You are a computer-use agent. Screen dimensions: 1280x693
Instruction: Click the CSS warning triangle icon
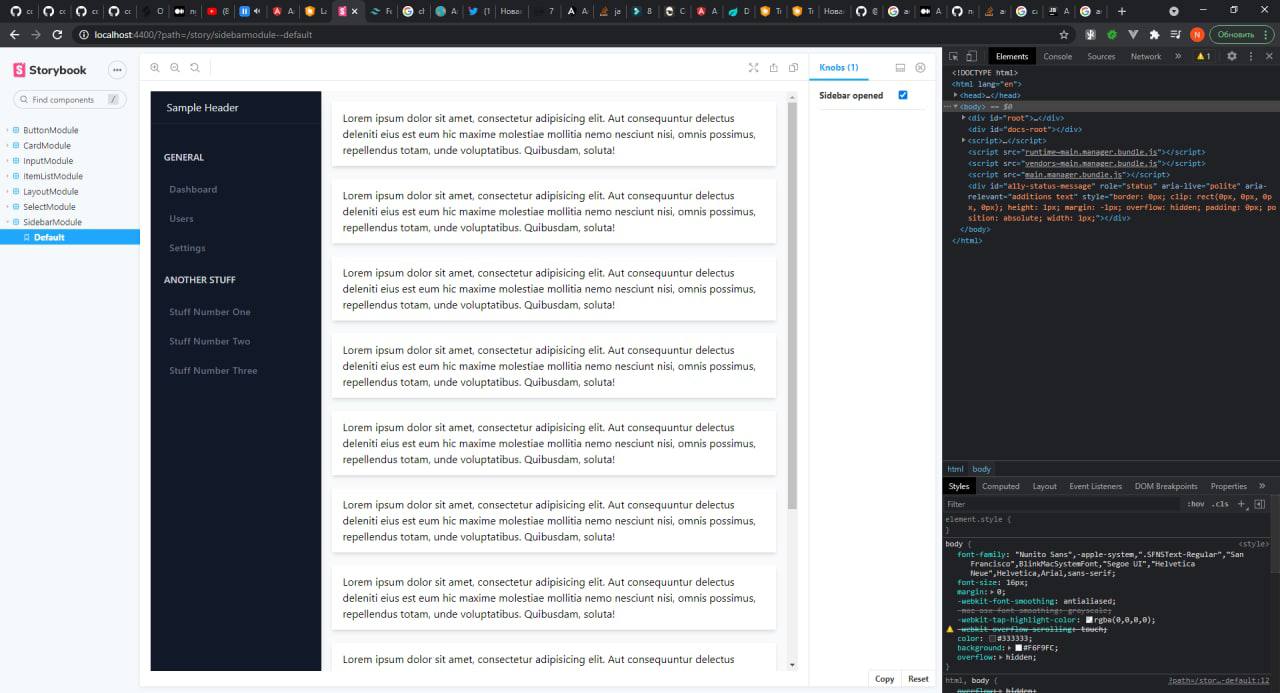point(950,629)
